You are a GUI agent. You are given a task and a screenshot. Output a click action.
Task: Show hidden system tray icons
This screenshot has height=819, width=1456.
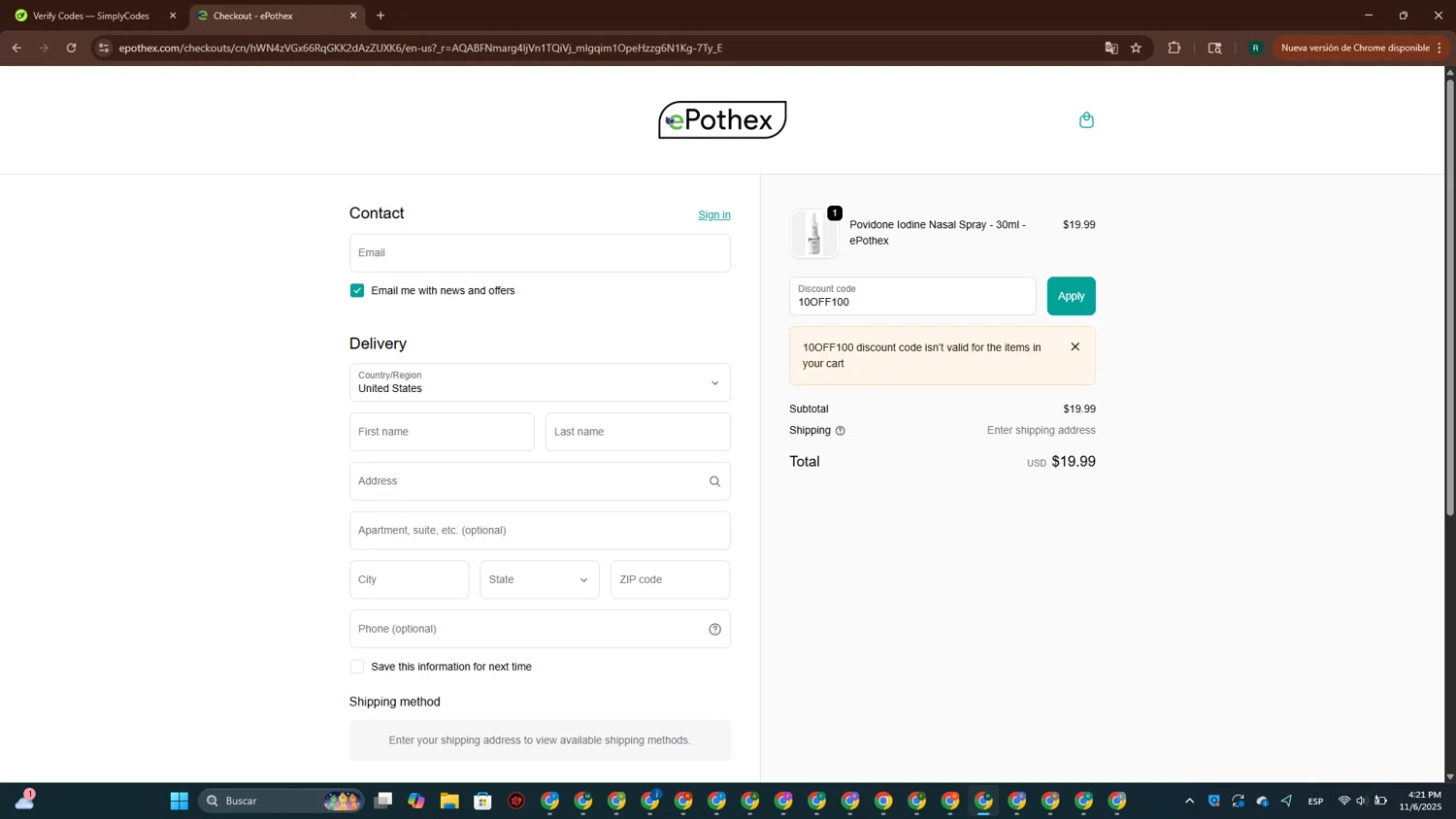[1189, 801]
